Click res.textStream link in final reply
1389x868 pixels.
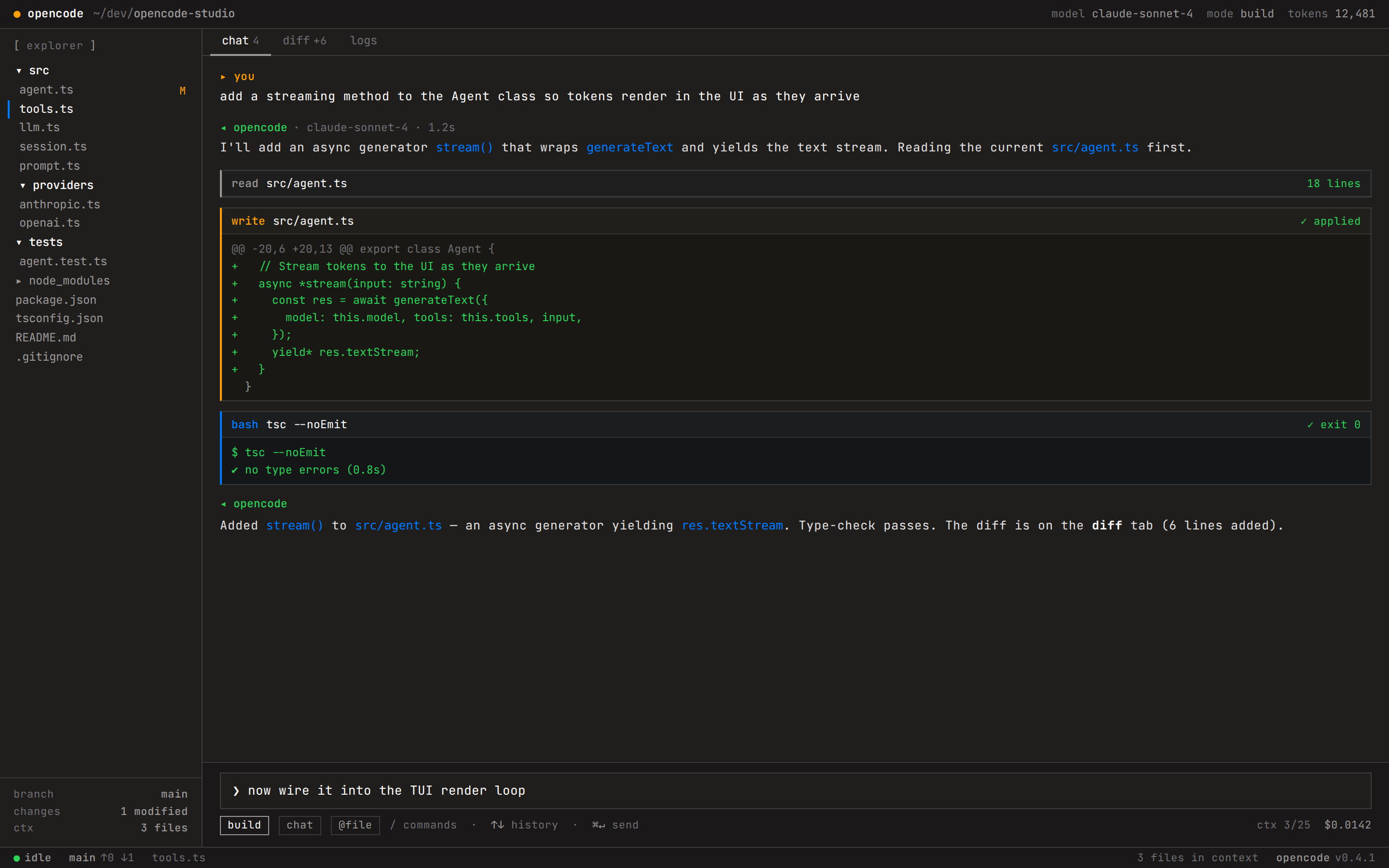pyautogui.click(x=732, y=526)
